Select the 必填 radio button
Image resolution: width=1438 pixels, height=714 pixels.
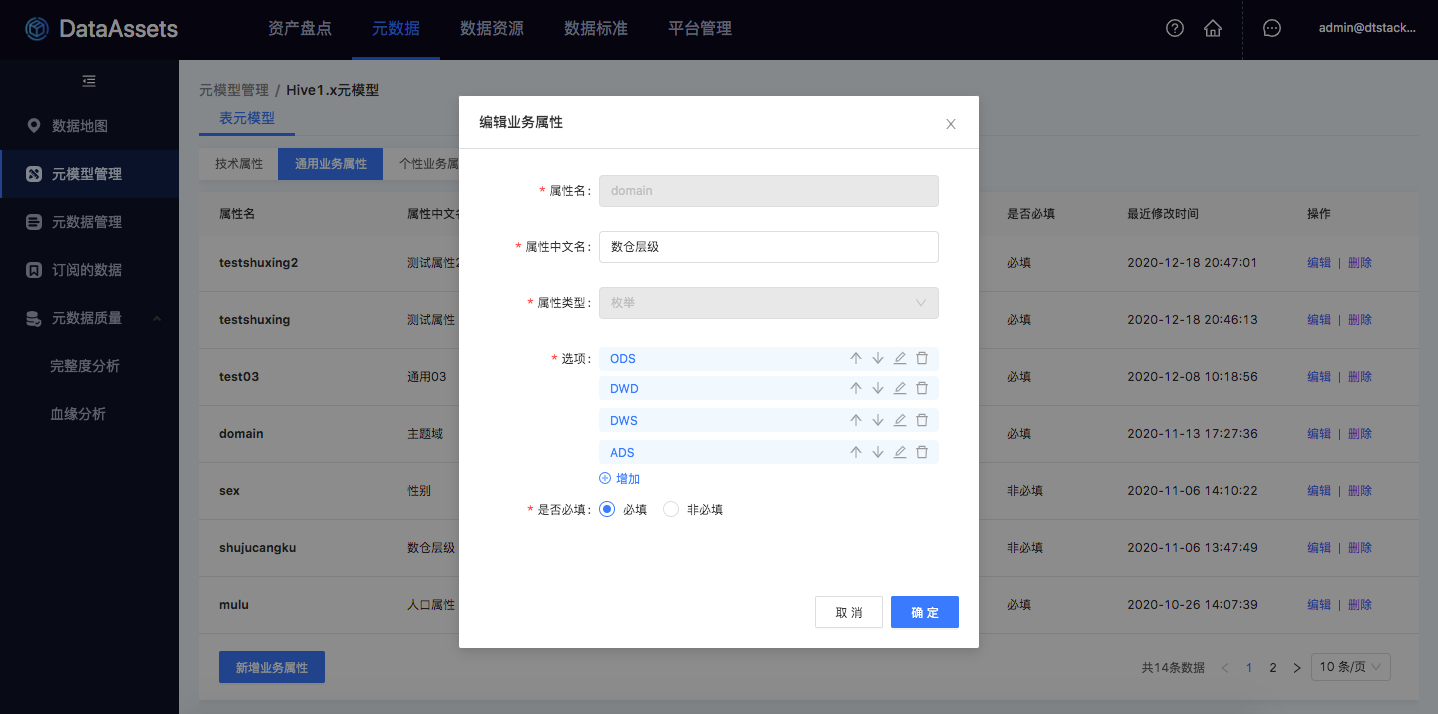[x=607, y=509]
